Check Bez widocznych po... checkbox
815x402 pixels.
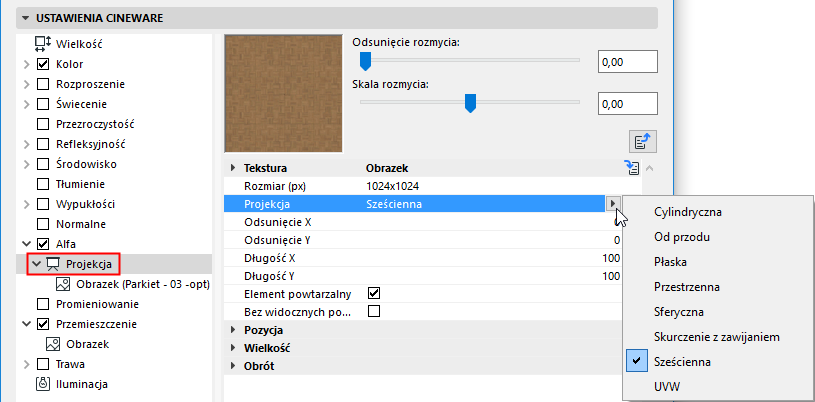click(374, 312)
